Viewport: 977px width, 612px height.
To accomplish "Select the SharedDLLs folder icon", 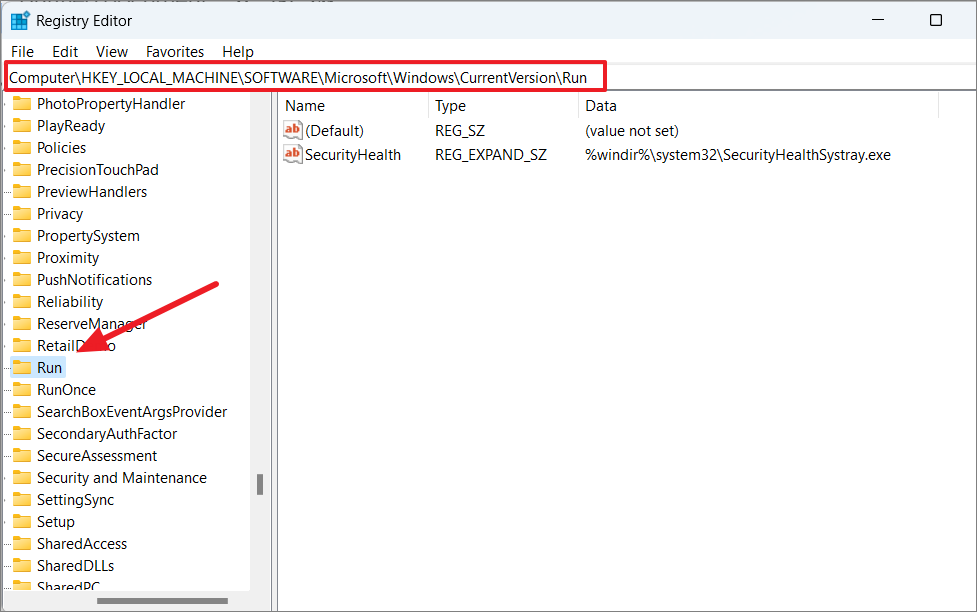I will point(22,566).
